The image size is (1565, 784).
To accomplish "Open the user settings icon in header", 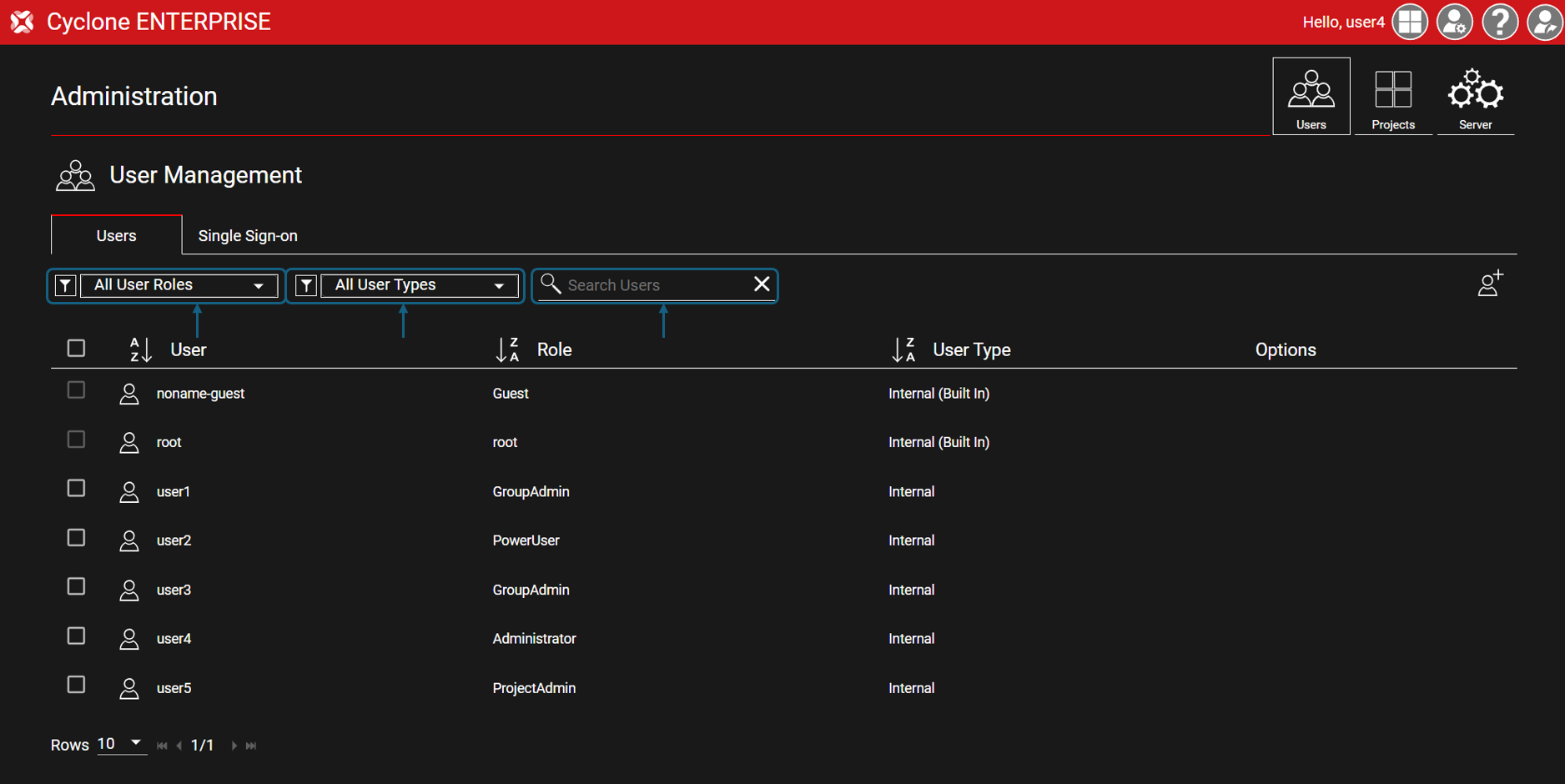I will [x=1455, y=23].
